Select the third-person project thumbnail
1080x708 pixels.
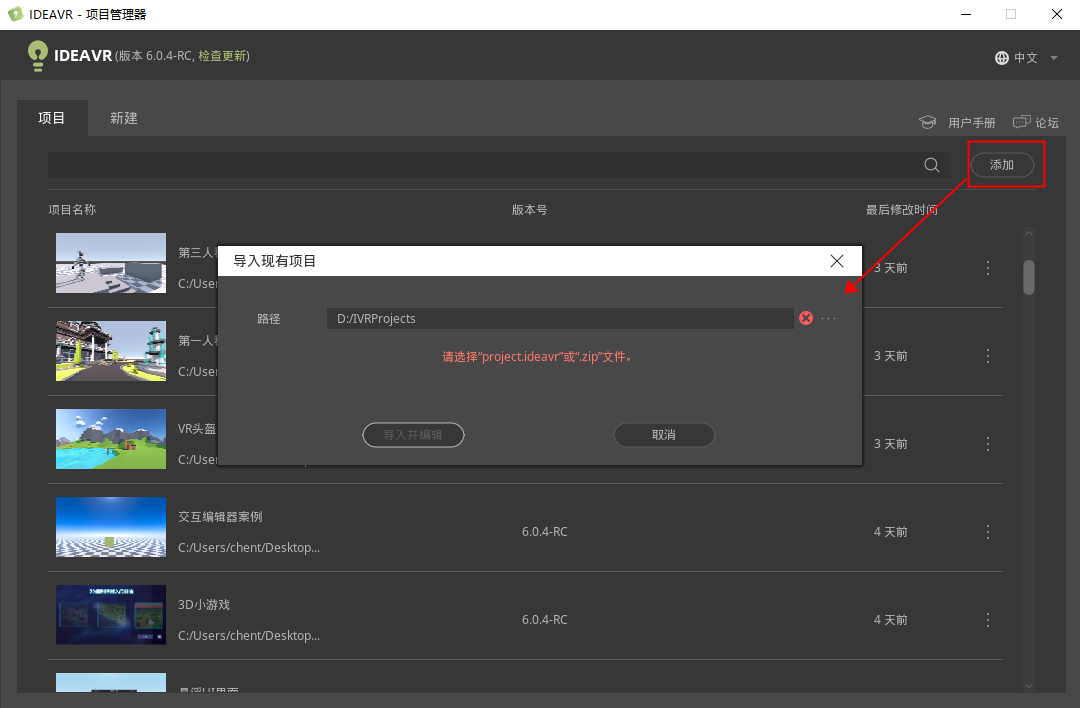[x=111, y=263]
